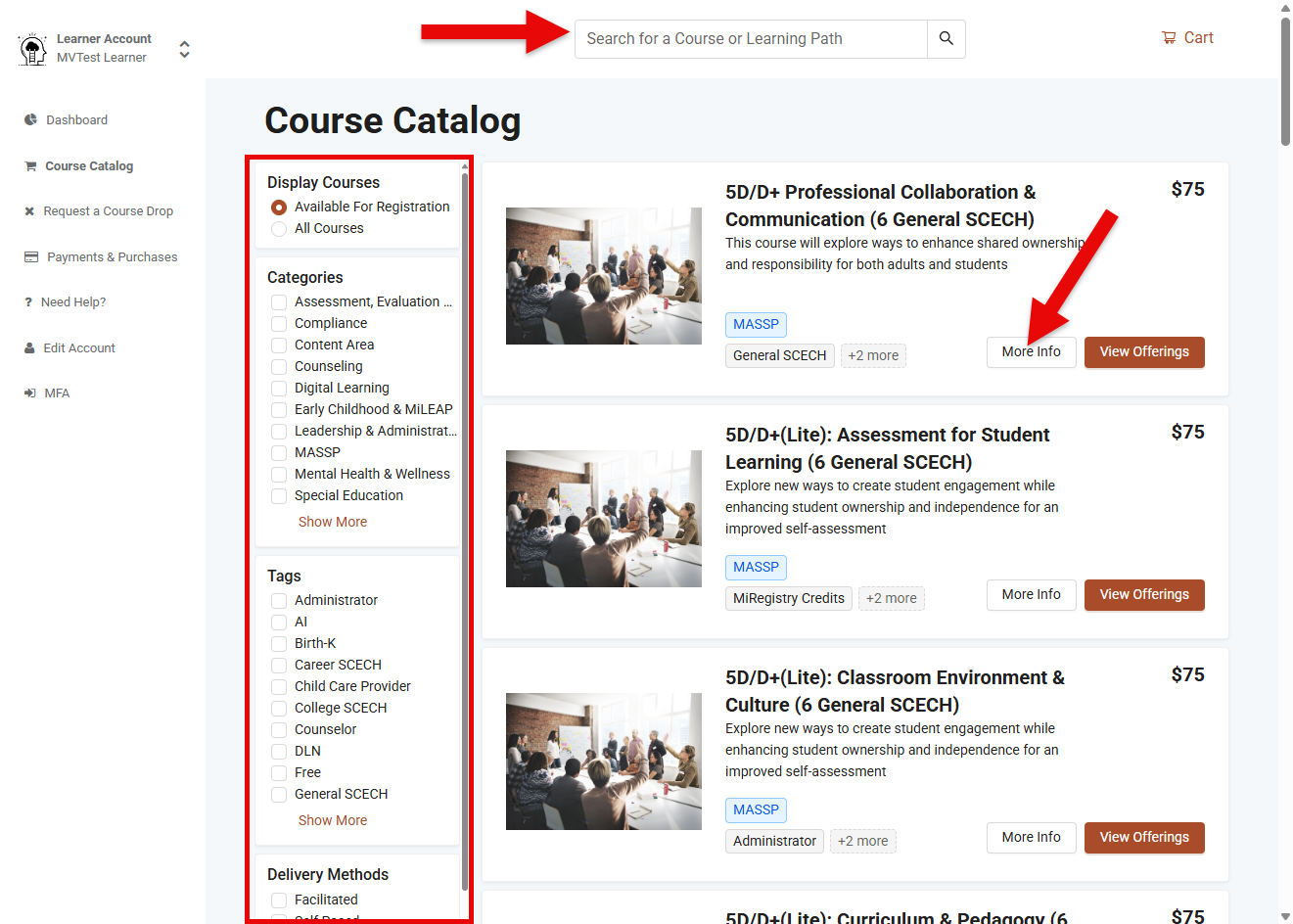Expand the +2 more tags on 5D/D+ Professional Collaboration

click(x=873, y=355)
